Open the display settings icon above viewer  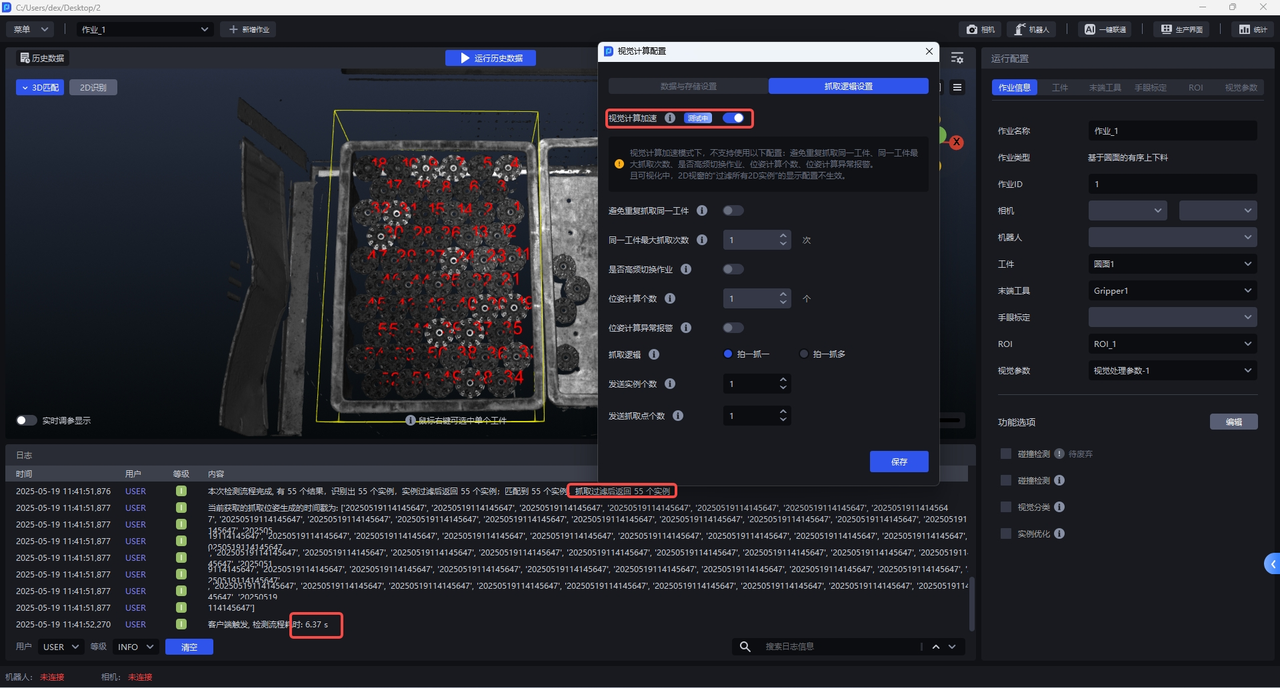tap(957, 58)
